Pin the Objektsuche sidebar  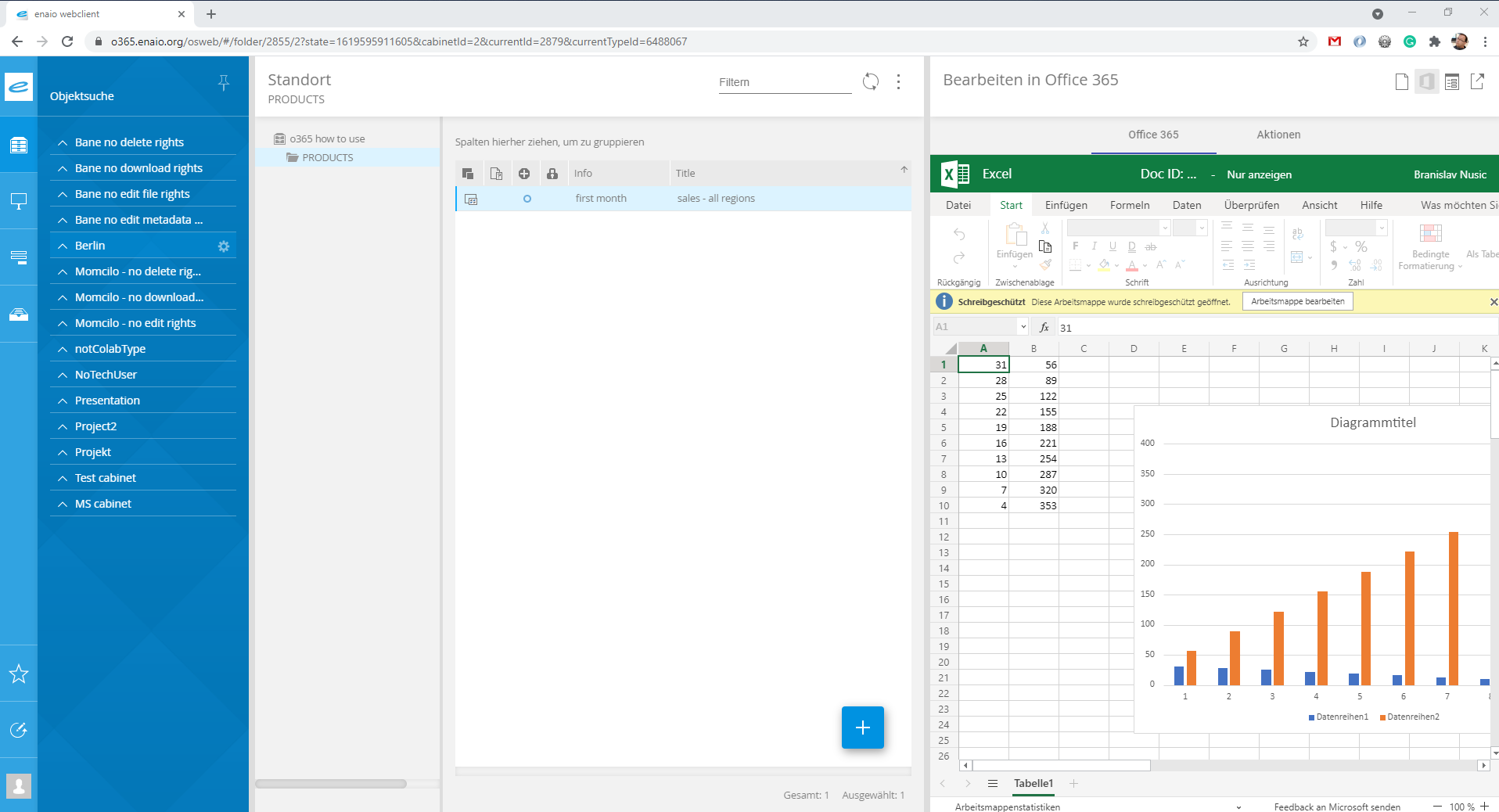(224, 83)
